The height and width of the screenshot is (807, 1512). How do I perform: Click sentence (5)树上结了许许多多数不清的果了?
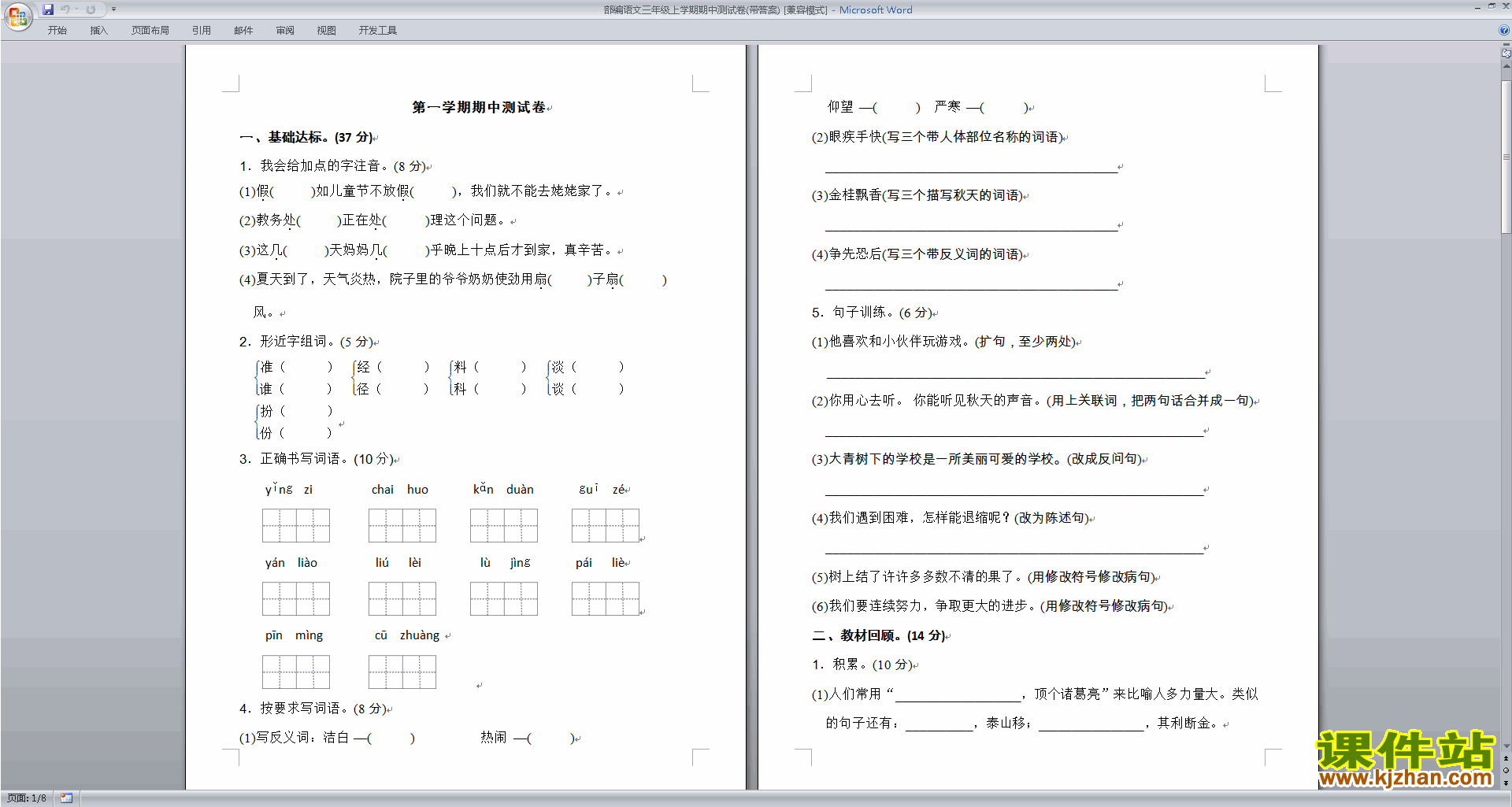[x=917, y=577]
